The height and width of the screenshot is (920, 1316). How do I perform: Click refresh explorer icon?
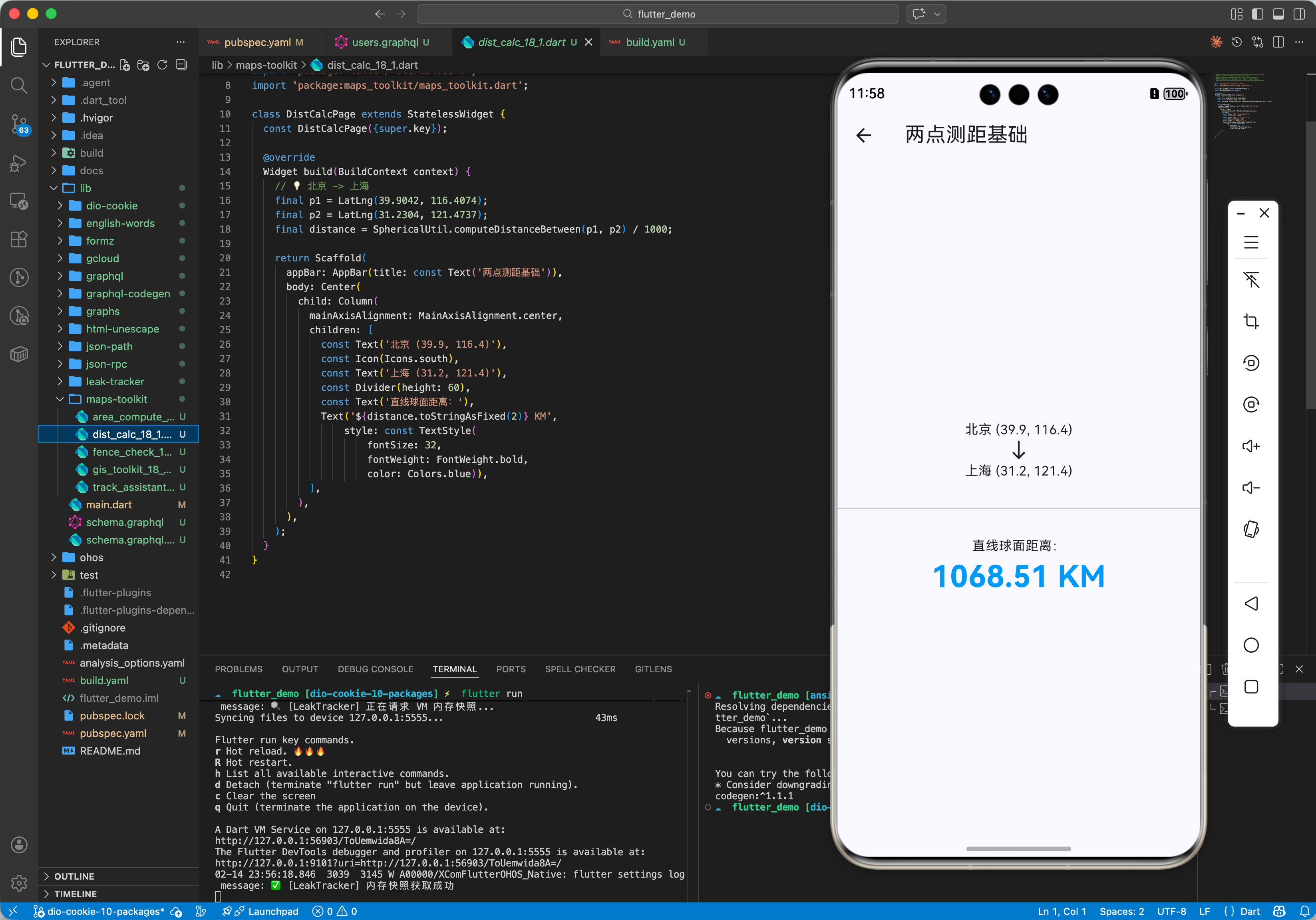coord(162,65)
